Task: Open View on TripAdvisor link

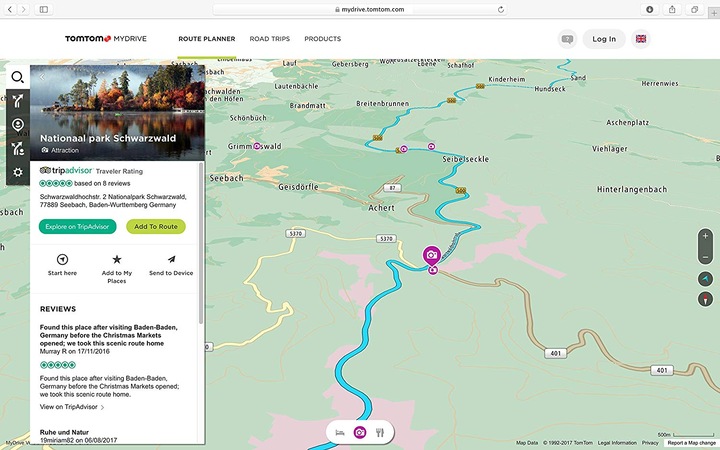Action: coord(72,407)
